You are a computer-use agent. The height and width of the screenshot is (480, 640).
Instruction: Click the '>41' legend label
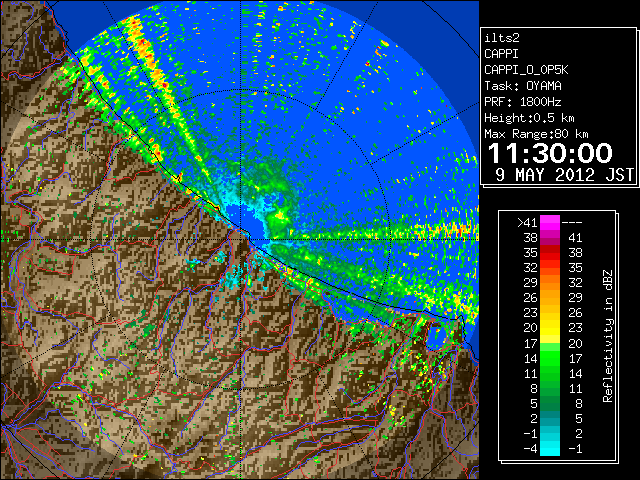coord(527,222)
